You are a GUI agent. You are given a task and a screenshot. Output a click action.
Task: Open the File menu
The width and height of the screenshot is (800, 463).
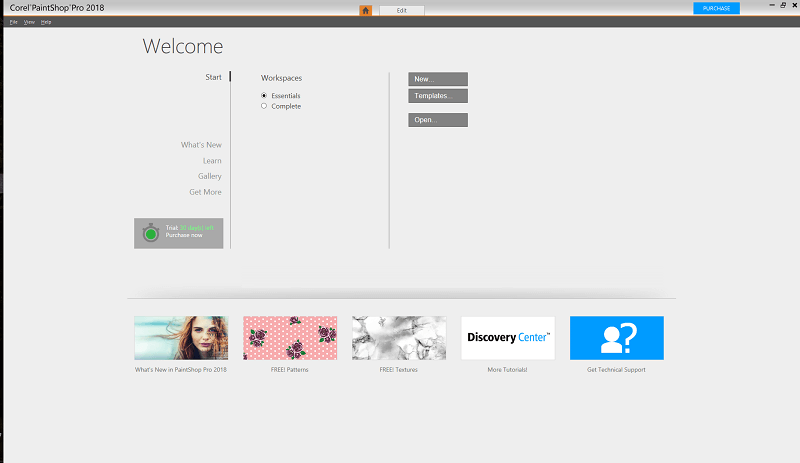[x=14, y=22]
